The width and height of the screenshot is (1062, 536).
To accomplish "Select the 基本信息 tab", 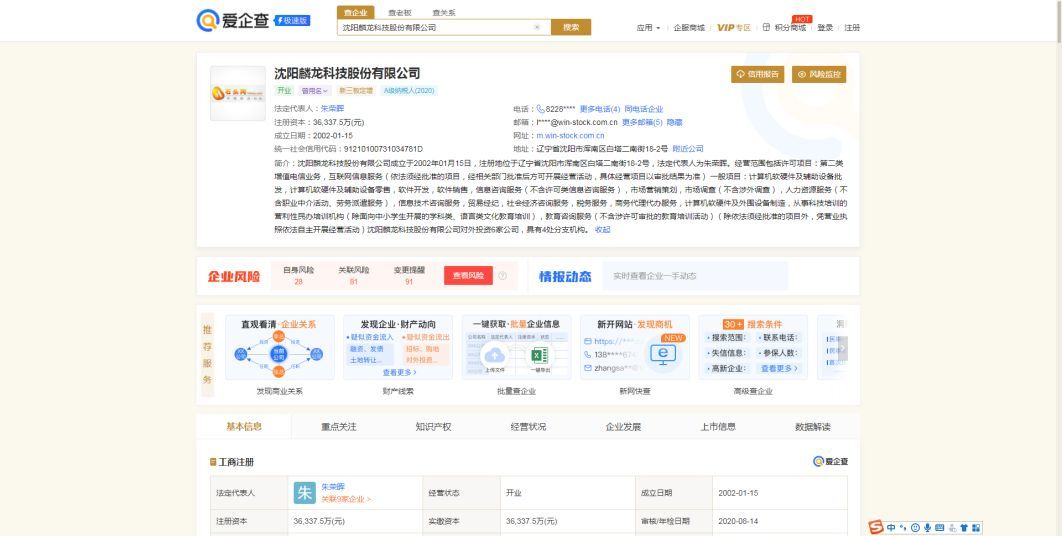I will coord(244,427).
